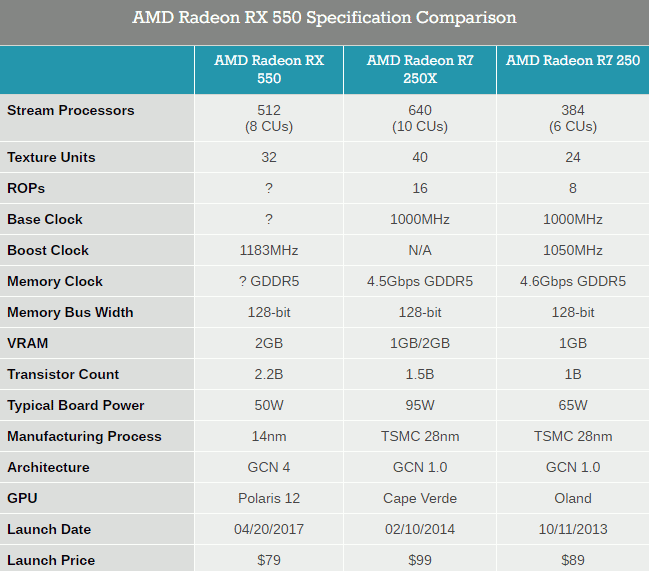The width and height of the screenshot is (649, 571).
Task: Click the Memory Bus Width row label
Action: pos(70,312)
